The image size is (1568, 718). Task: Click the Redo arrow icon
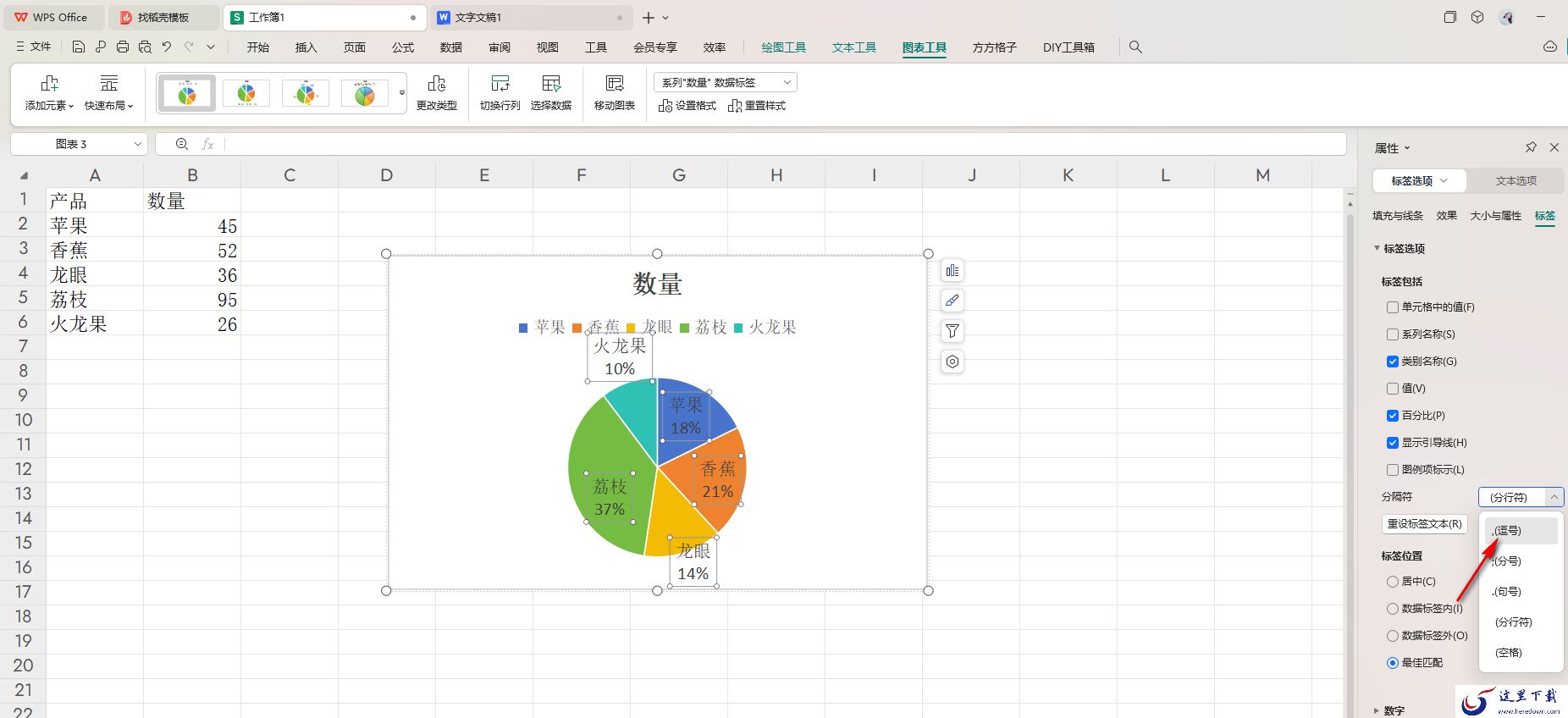pos(189,47)
